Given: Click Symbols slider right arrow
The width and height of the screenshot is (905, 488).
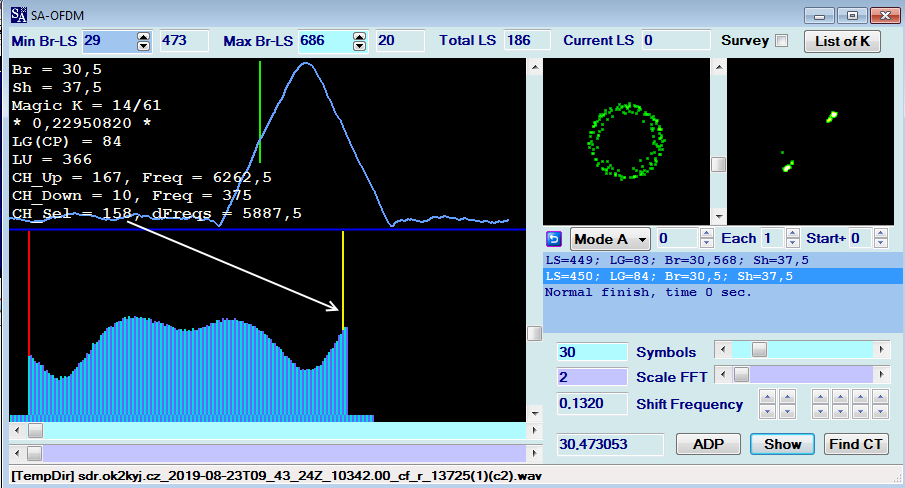Looking at the screenshot, I should [881, 350].
